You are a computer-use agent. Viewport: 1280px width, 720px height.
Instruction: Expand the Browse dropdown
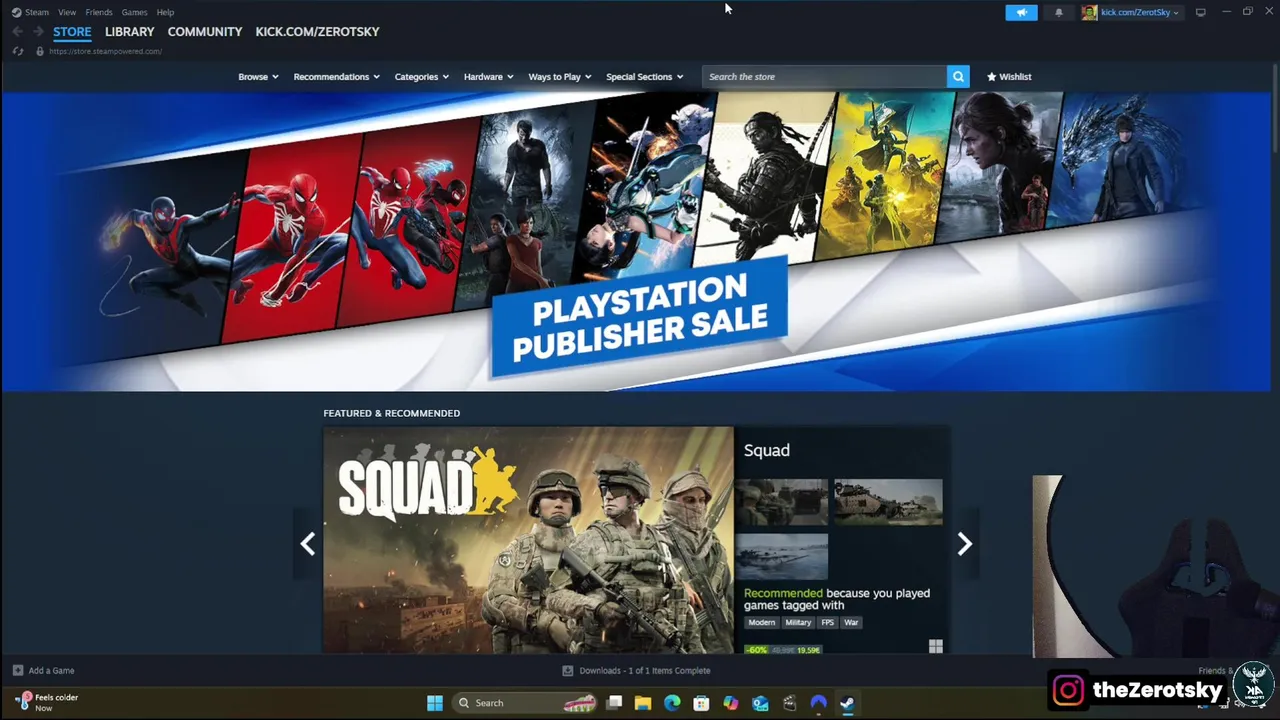point(258,76)
